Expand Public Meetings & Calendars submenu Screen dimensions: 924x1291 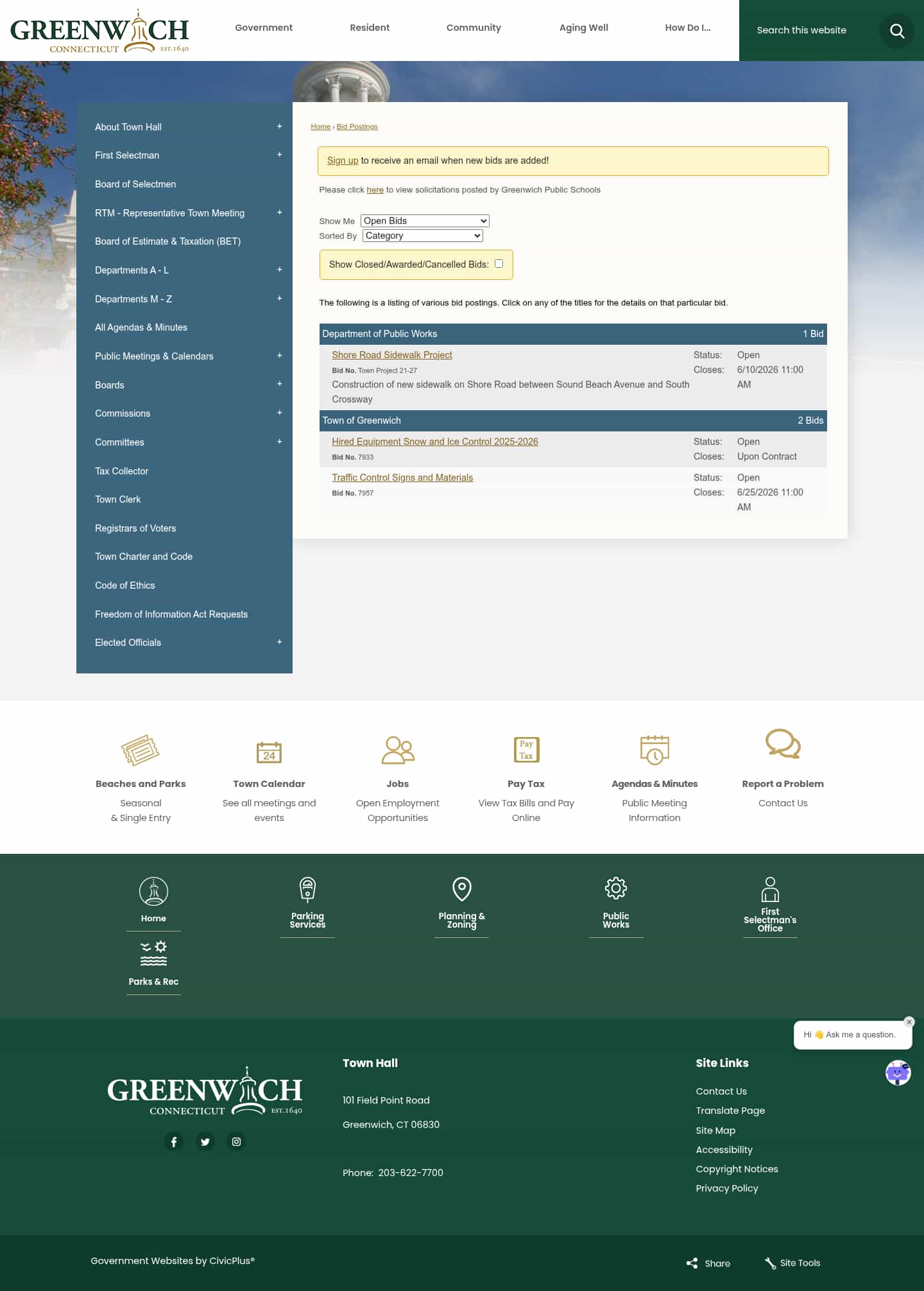tap(279, 356)
